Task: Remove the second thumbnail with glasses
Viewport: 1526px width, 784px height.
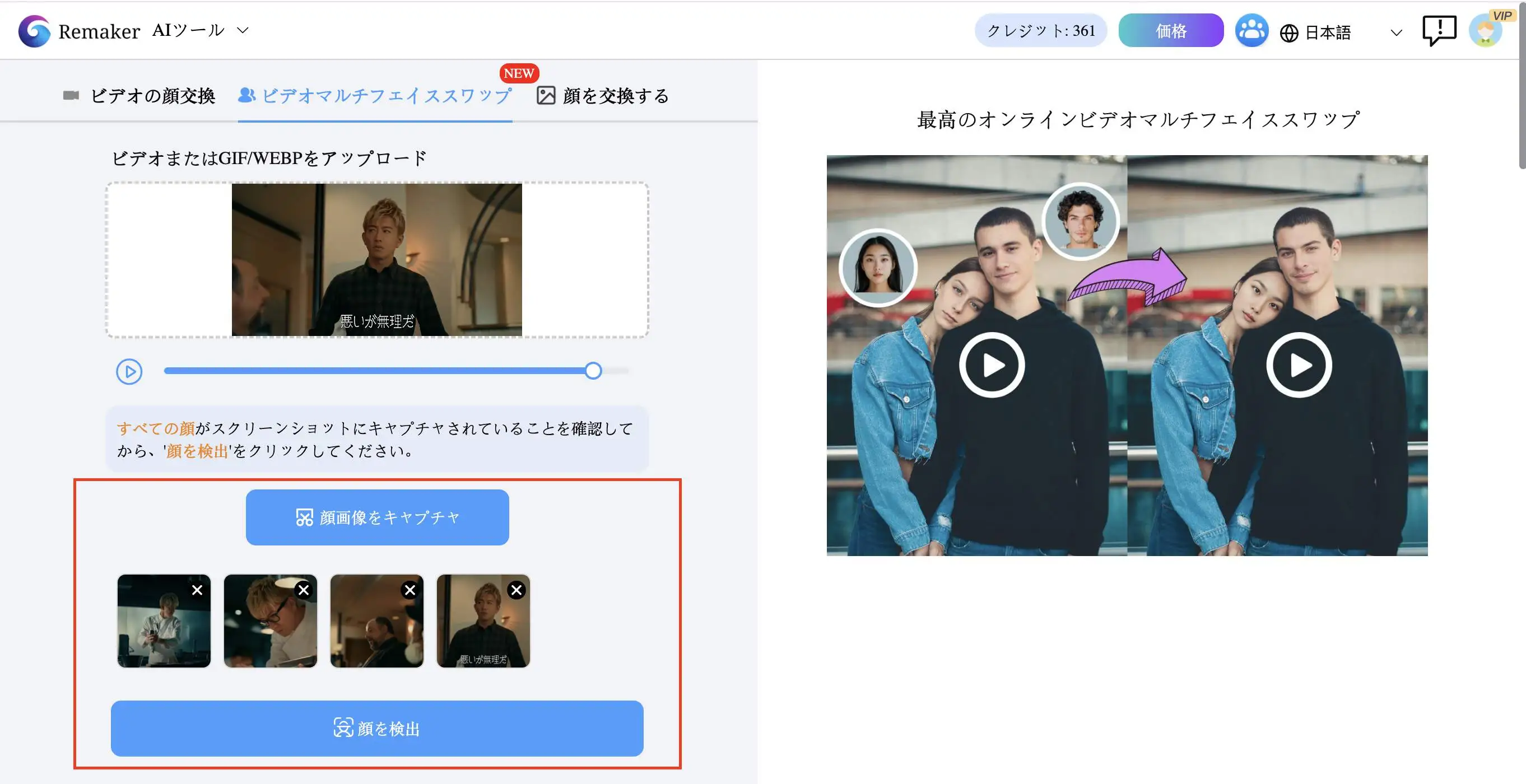Action: [x=303, y=590]
